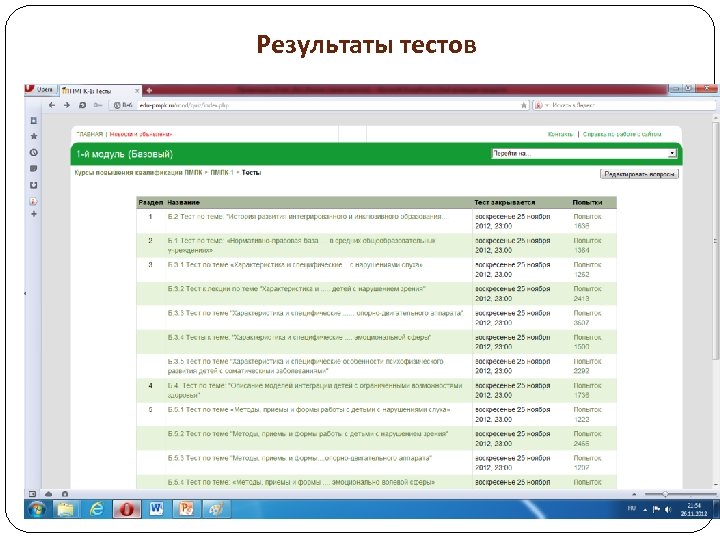View attempts for test Б.1 row
720x540 pixels.
coord(587,245)
